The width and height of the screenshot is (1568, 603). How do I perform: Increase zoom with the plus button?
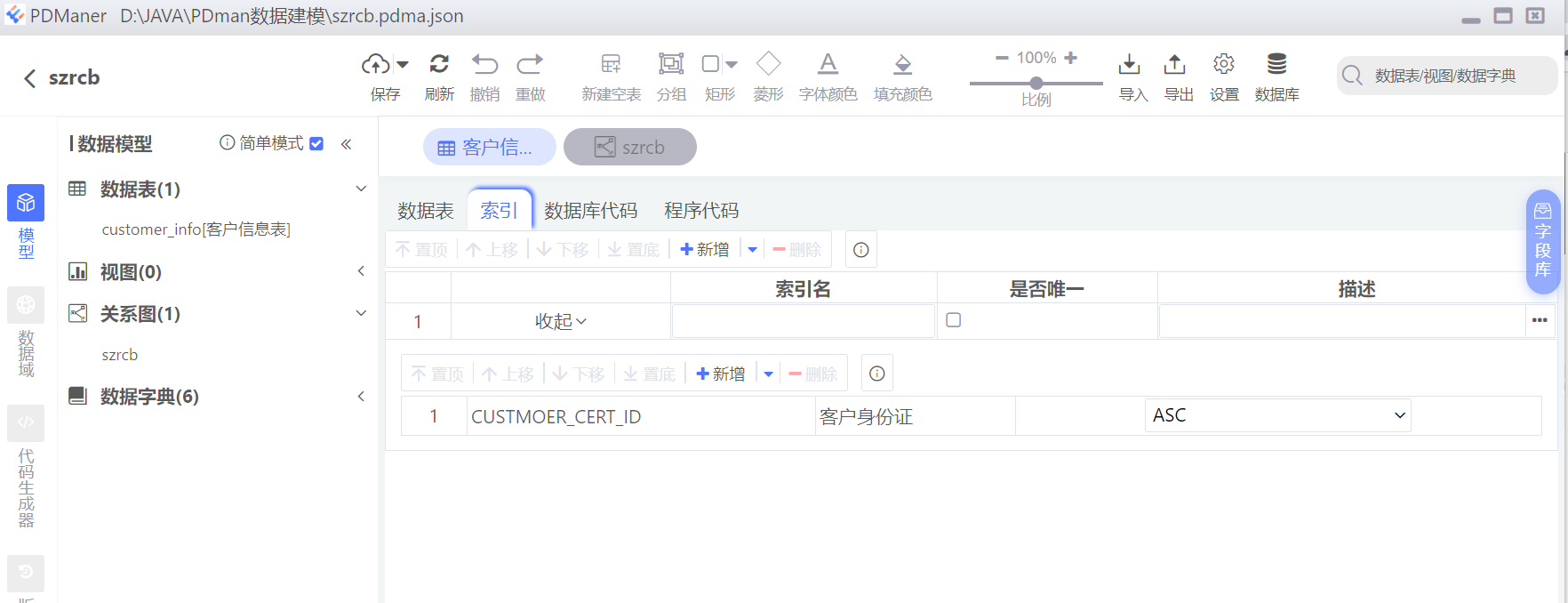tap(1070, 58)
